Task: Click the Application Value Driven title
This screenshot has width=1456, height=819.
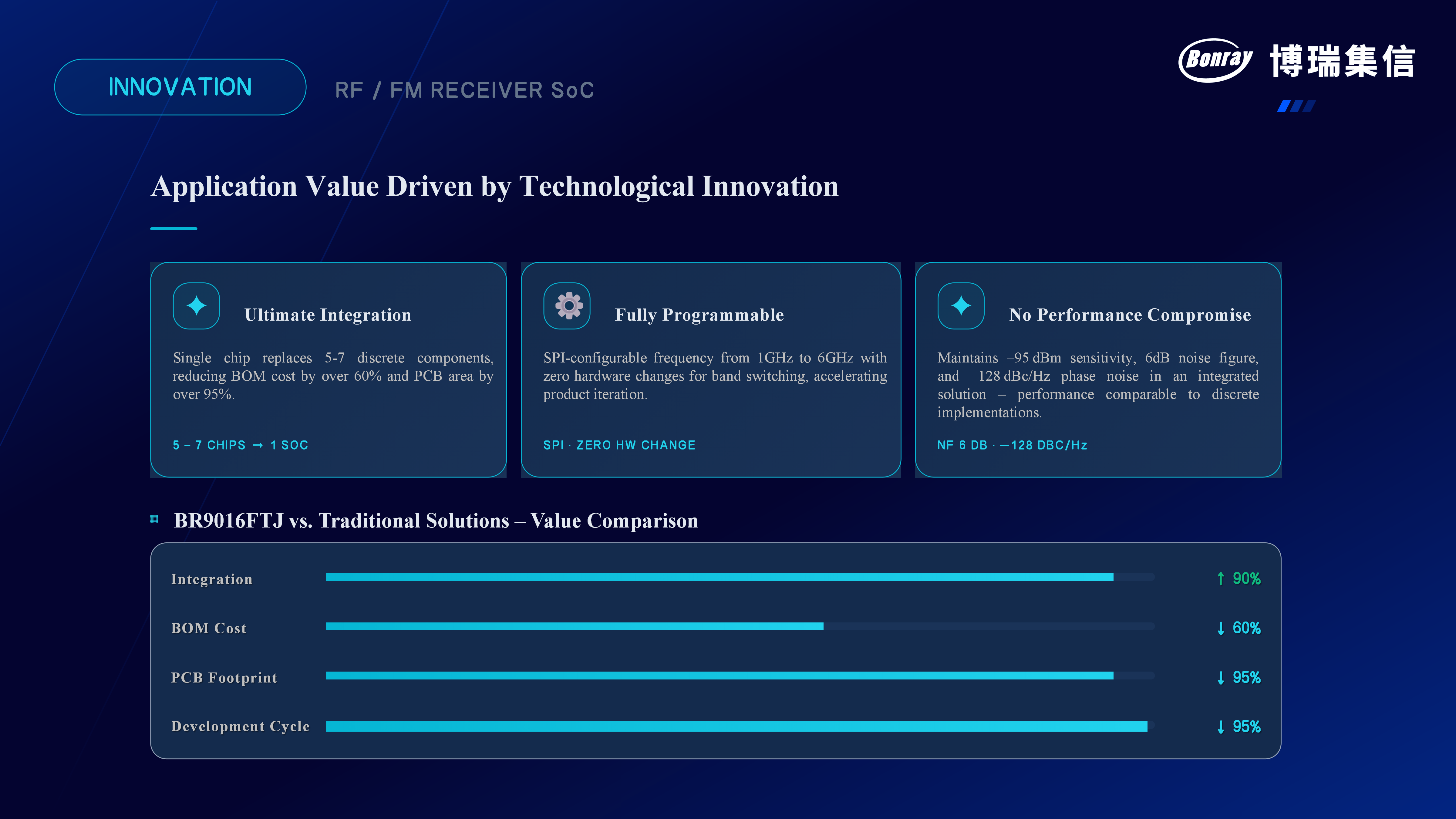Action: (495, 187)
